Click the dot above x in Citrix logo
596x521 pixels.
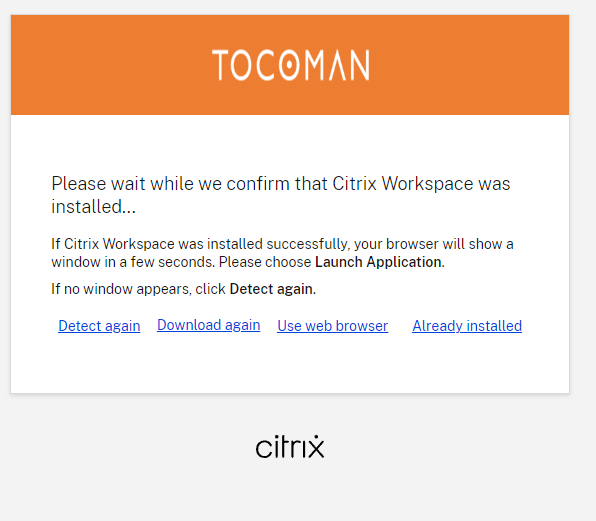[x=316, y=437]
